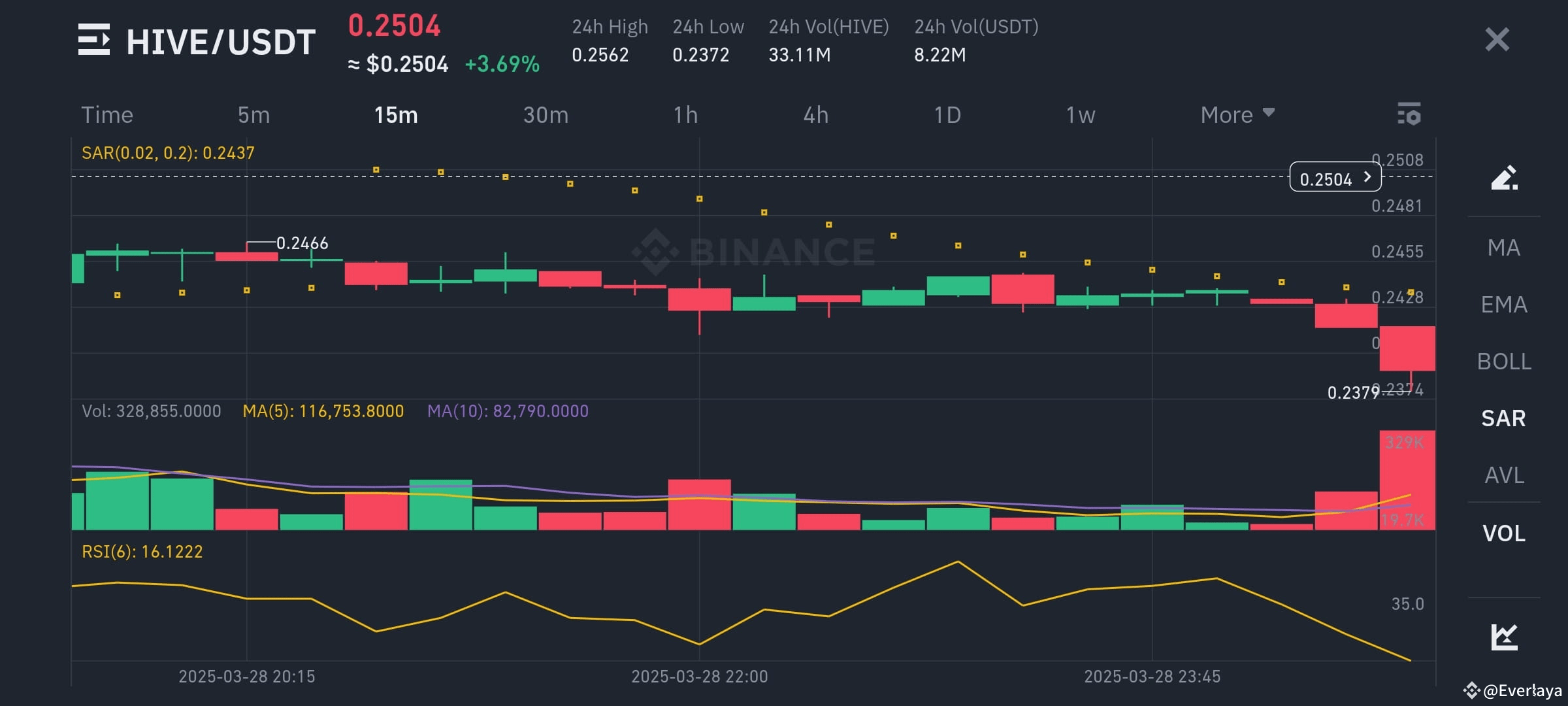1568x706 pixels.
Task: Switch to the 1h timeframe
Action: click(685, 114)
